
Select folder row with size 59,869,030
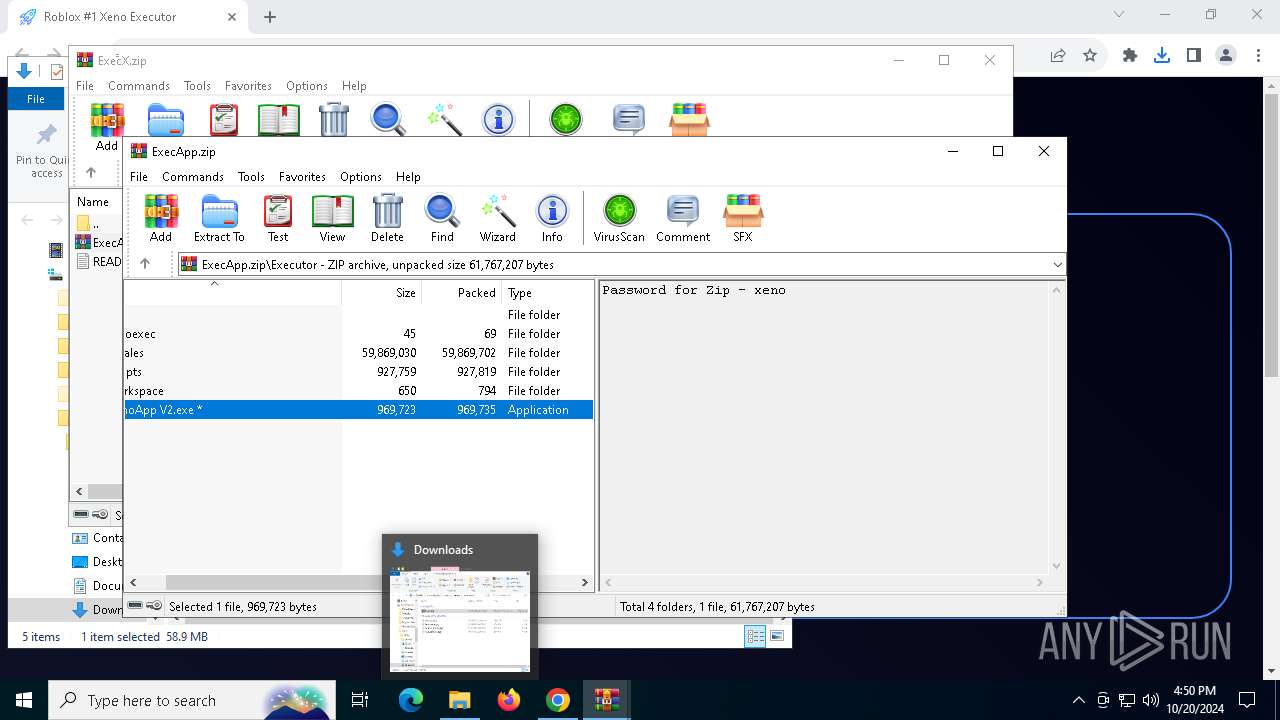(x=358, y=353)
